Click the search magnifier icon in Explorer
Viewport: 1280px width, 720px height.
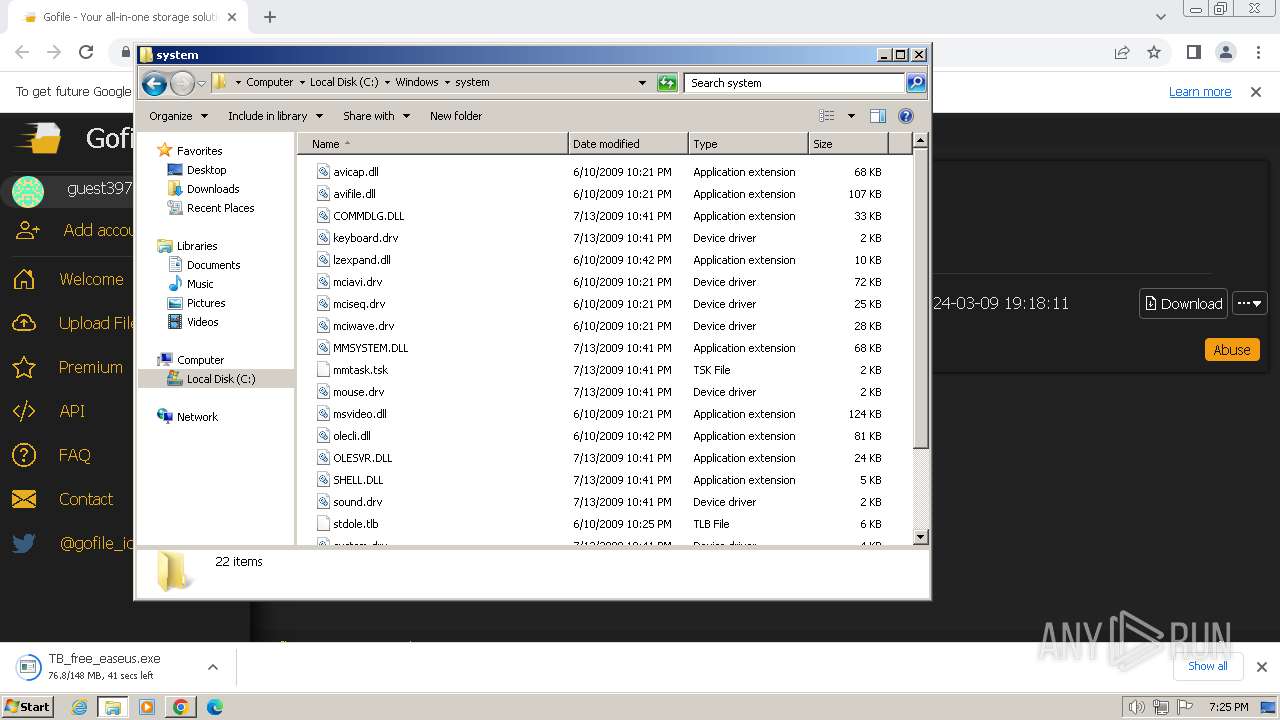(915, 83)
